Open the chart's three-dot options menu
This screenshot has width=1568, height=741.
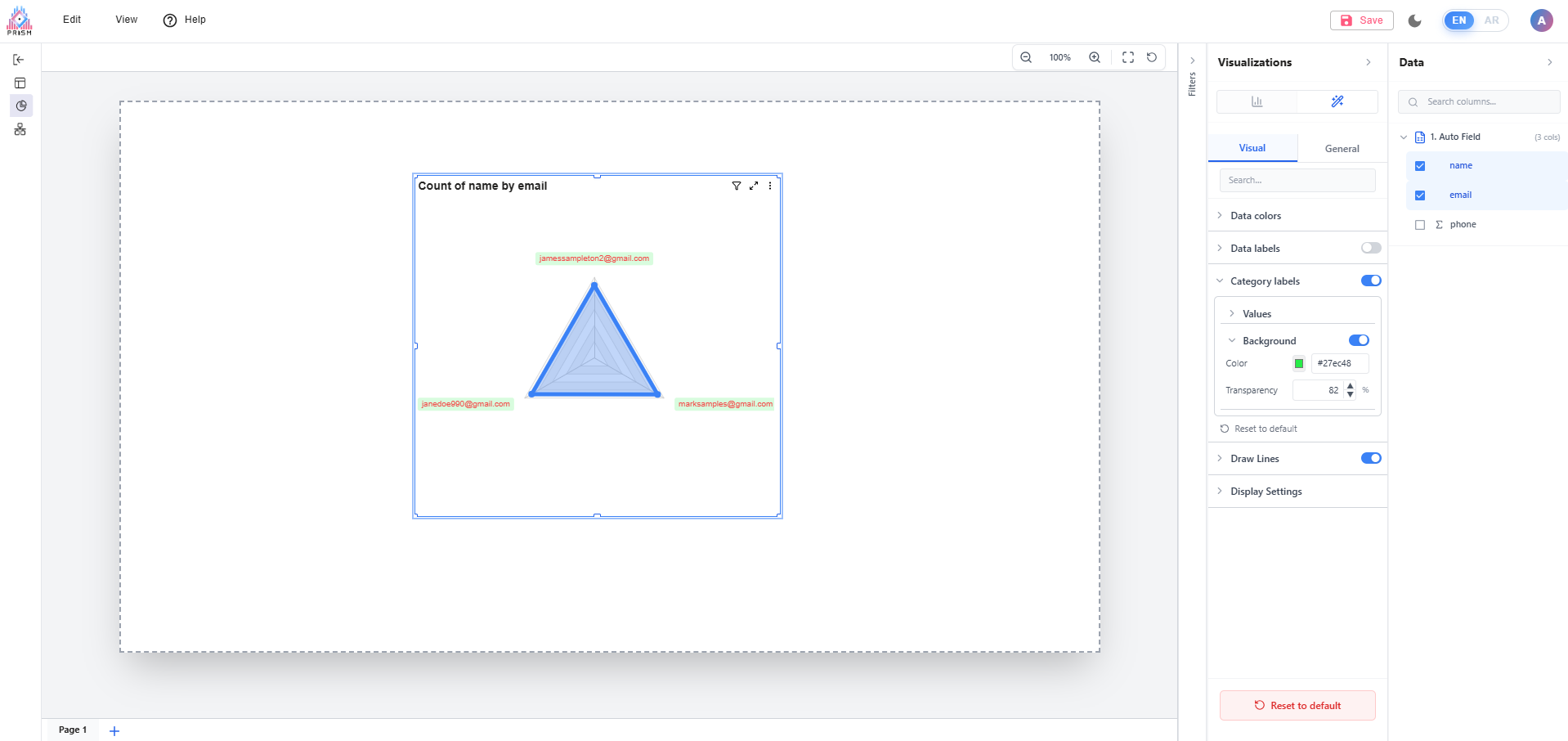pyautogui.click(x=770, y=186)
